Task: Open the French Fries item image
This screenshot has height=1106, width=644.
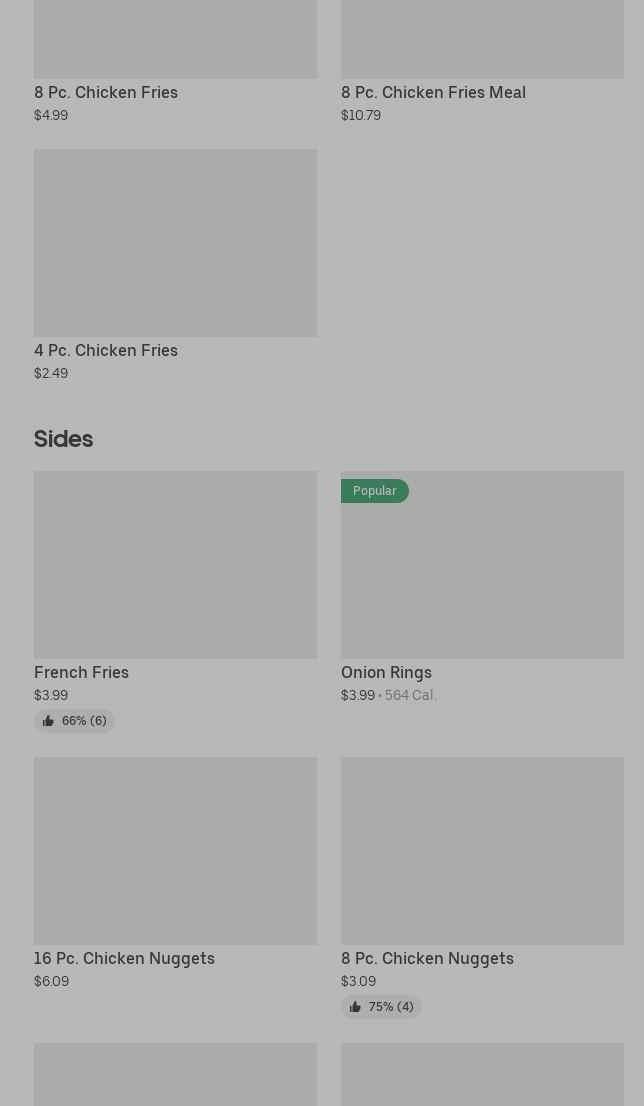Action: [x=175, y=565]
